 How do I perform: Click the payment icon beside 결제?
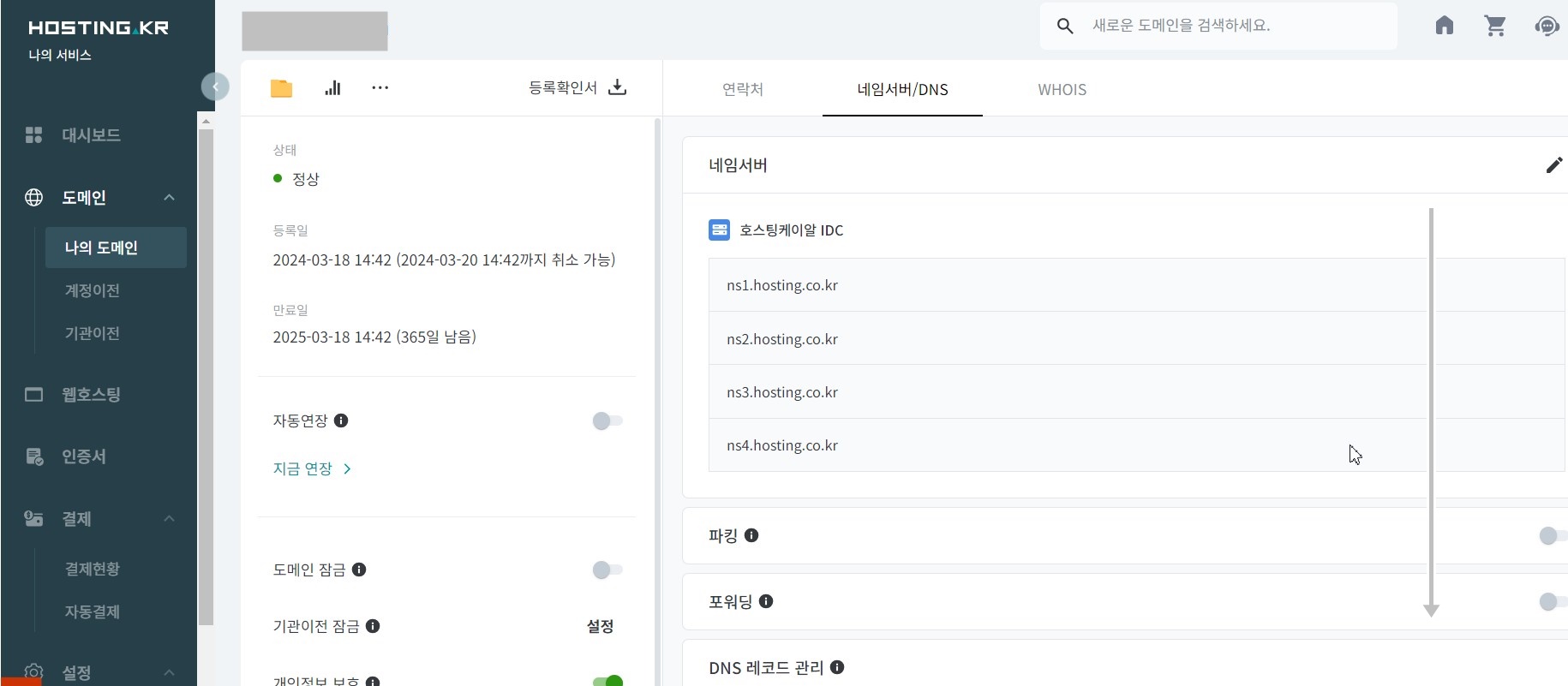(x=33, y=518)
